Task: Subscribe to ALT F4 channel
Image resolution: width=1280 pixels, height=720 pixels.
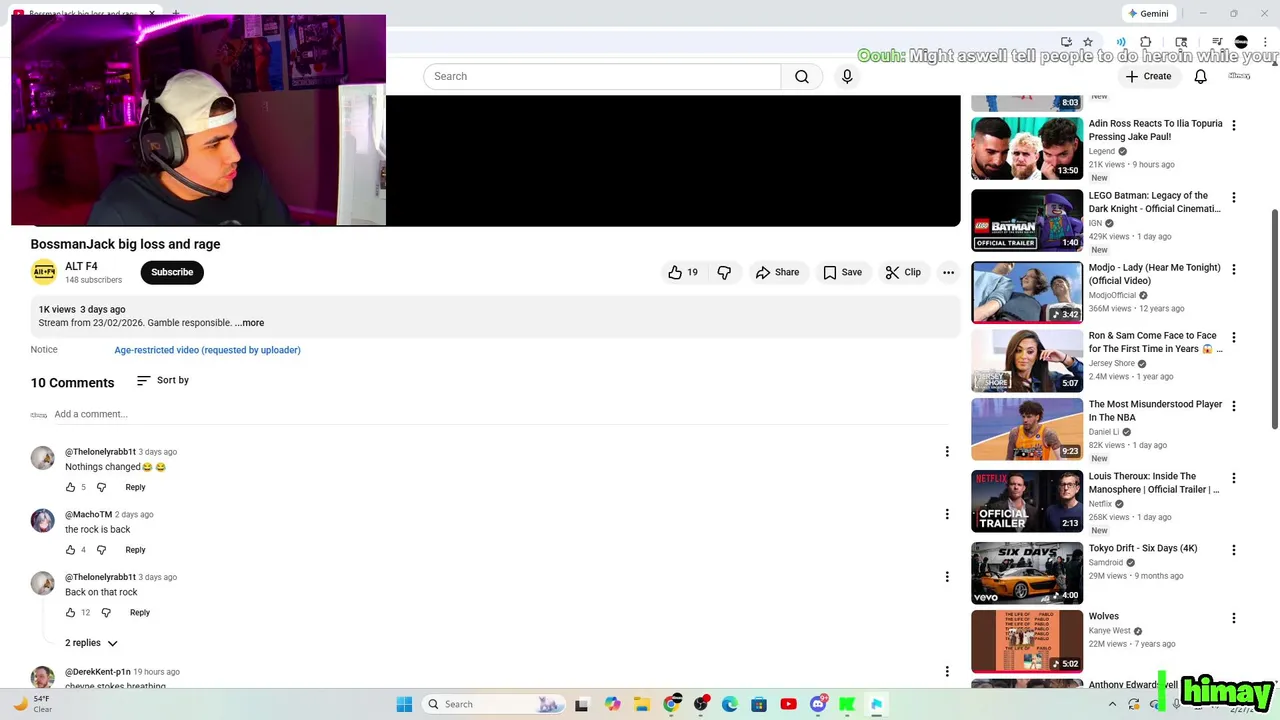Action: (172, 272)
